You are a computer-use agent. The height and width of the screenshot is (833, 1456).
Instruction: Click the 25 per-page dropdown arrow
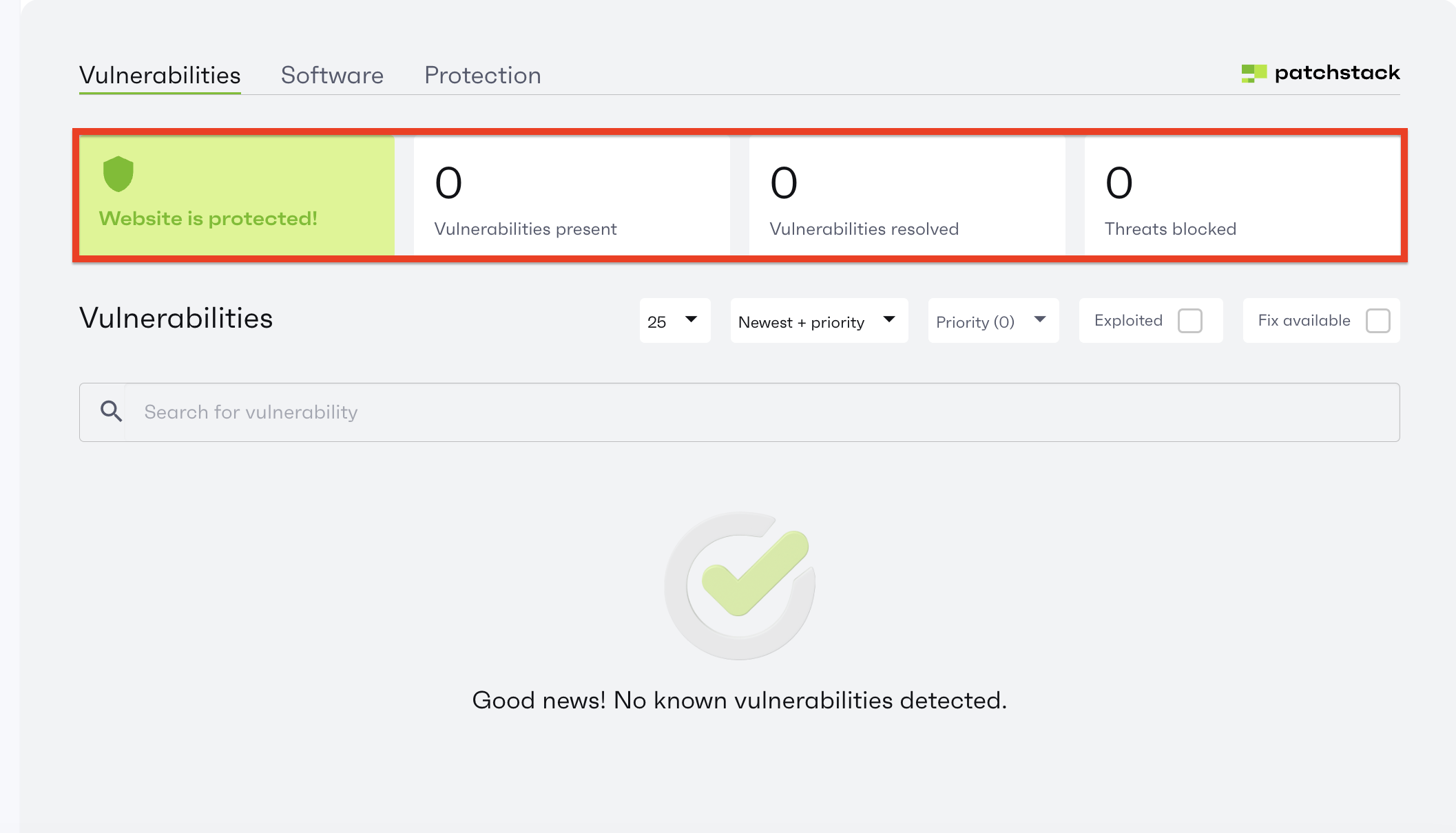point(691,319)
